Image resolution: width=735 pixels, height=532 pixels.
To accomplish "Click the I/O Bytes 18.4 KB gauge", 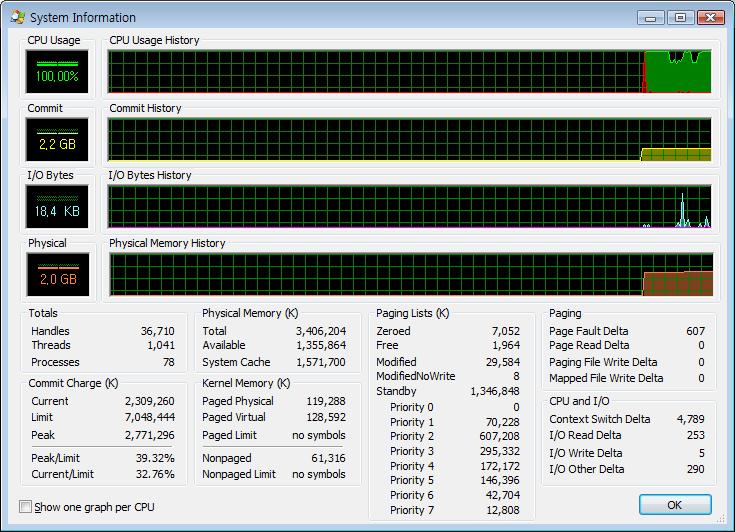I will 57,207.
